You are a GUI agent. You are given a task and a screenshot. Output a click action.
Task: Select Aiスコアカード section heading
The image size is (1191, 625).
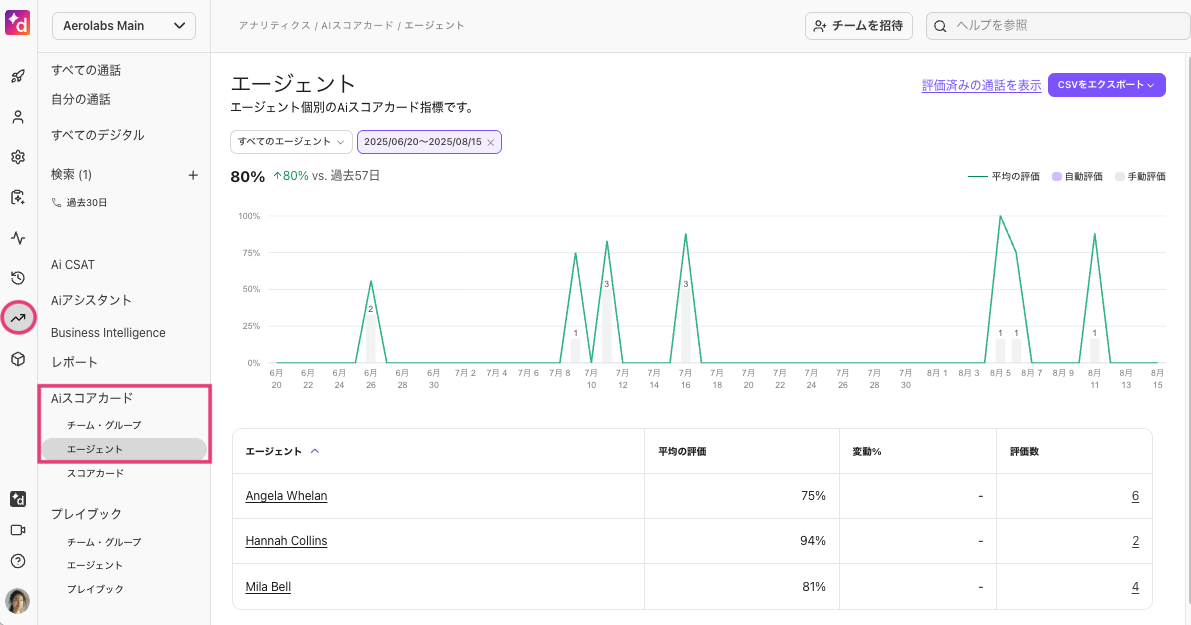[x=92, y=398]
